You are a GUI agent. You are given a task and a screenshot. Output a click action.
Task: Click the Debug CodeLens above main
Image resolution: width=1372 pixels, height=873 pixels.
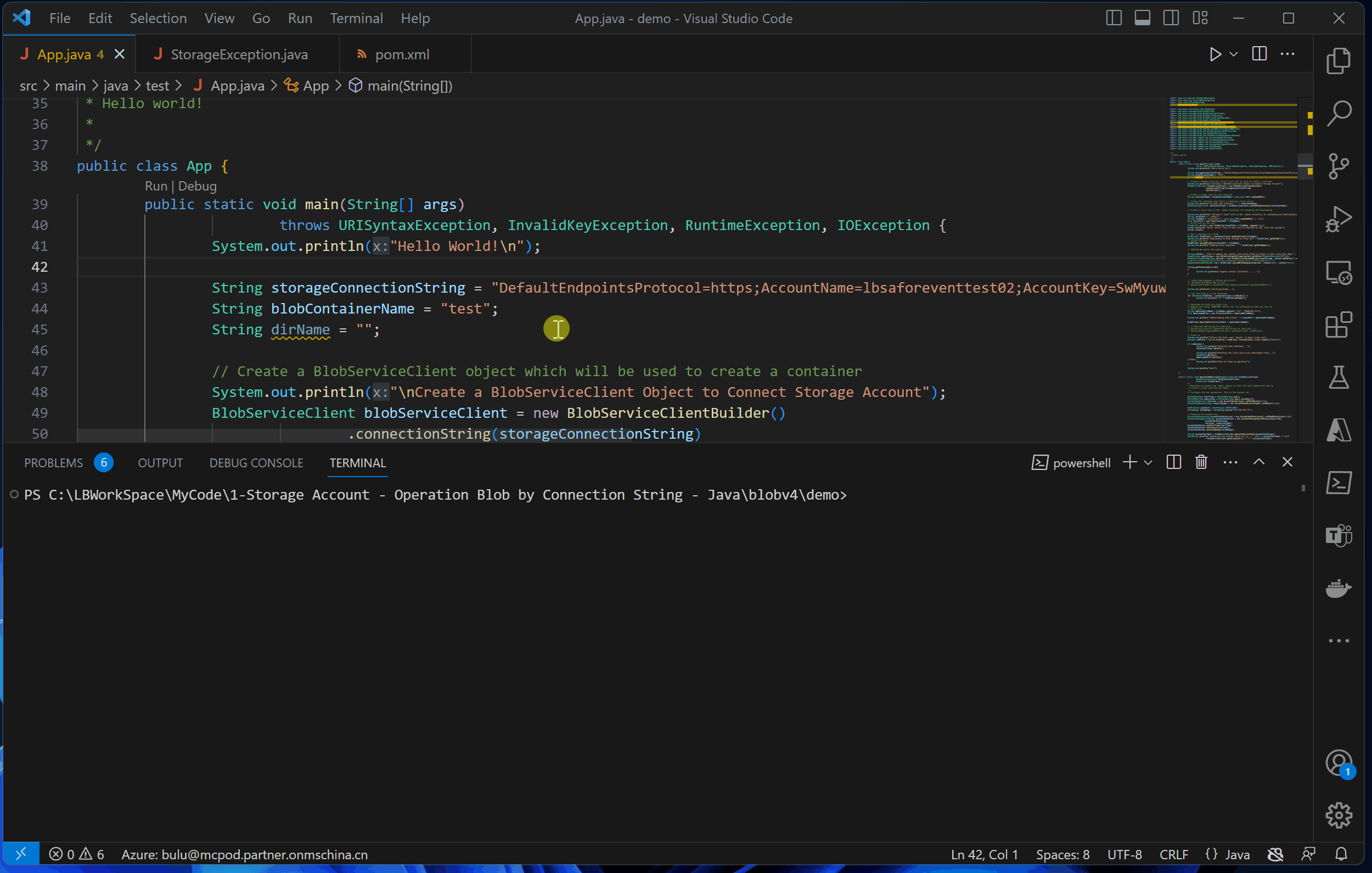tap(197, 186)
